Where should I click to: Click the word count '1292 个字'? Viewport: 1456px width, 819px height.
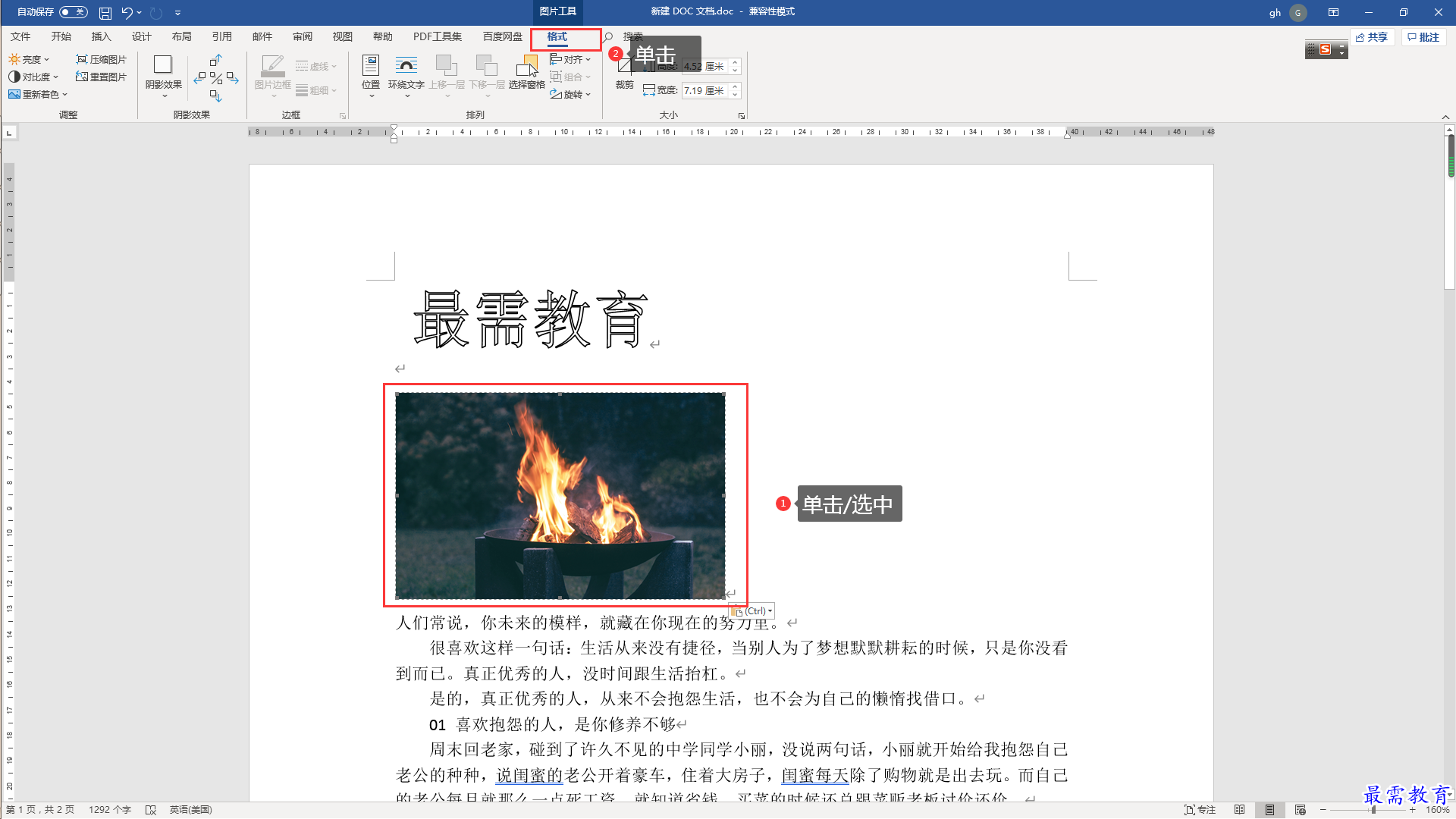click(x=110, y=810)
